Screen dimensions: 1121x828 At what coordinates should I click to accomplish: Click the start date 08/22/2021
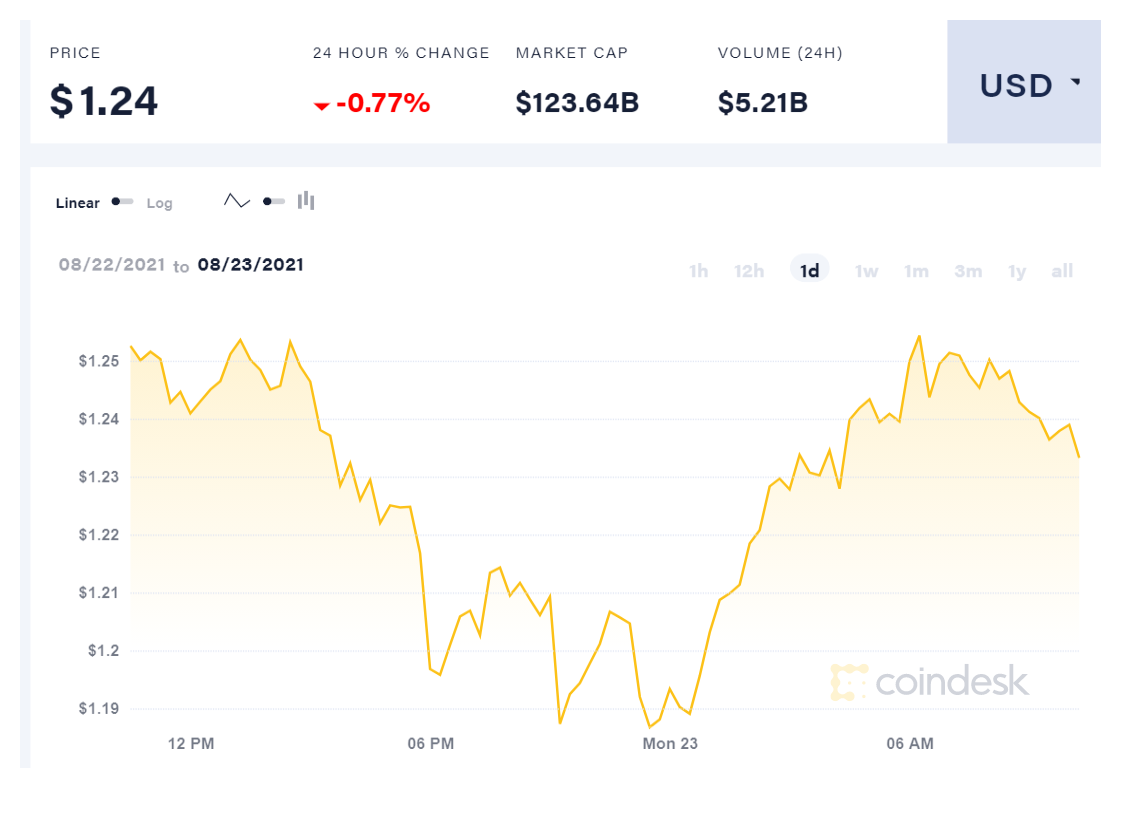pyautogui.click(x=111, y=265)
